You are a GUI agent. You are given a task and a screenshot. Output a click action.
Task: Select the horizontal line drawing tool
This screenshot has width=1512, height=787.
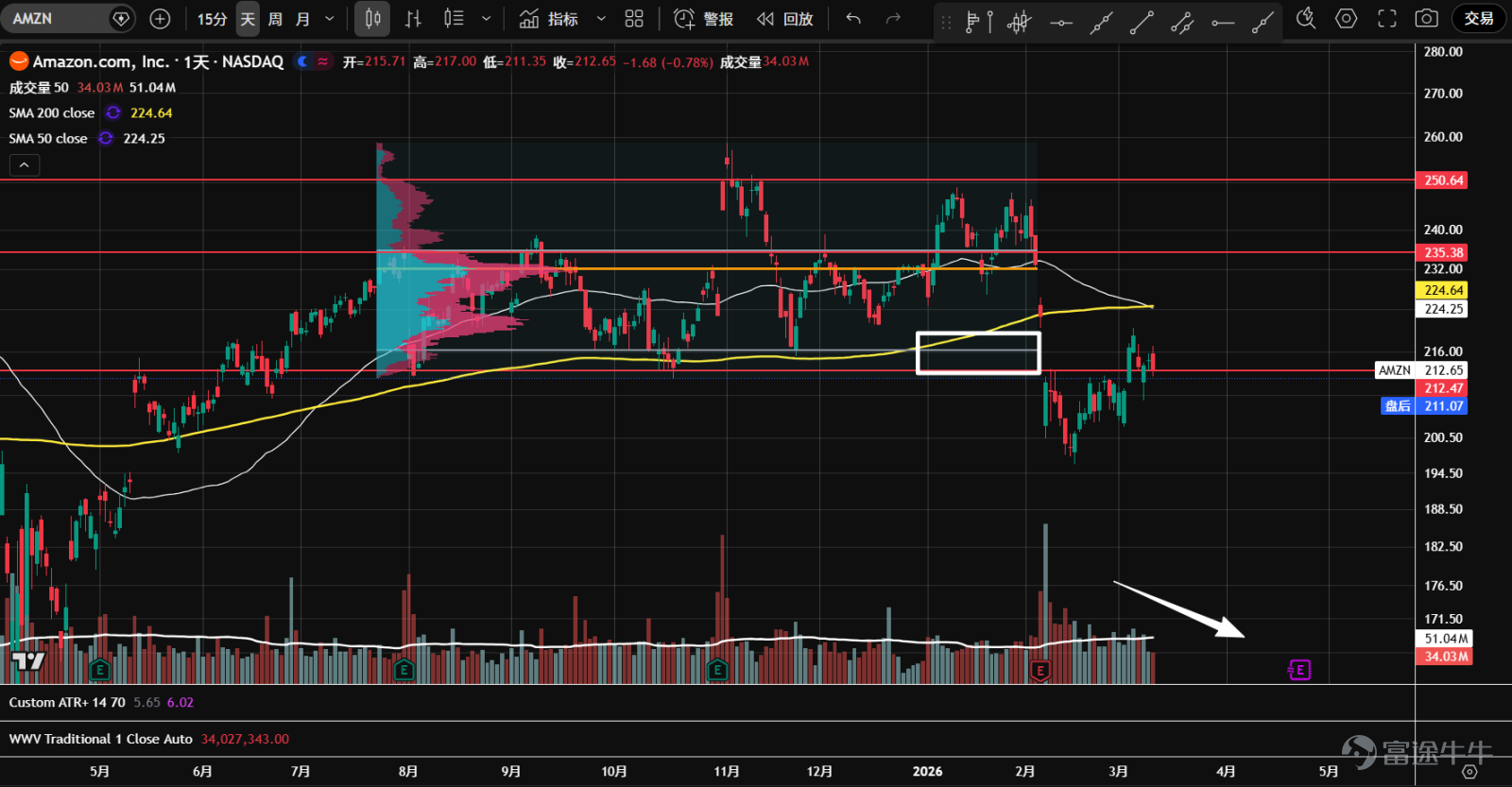click(x=1060, y=22)
